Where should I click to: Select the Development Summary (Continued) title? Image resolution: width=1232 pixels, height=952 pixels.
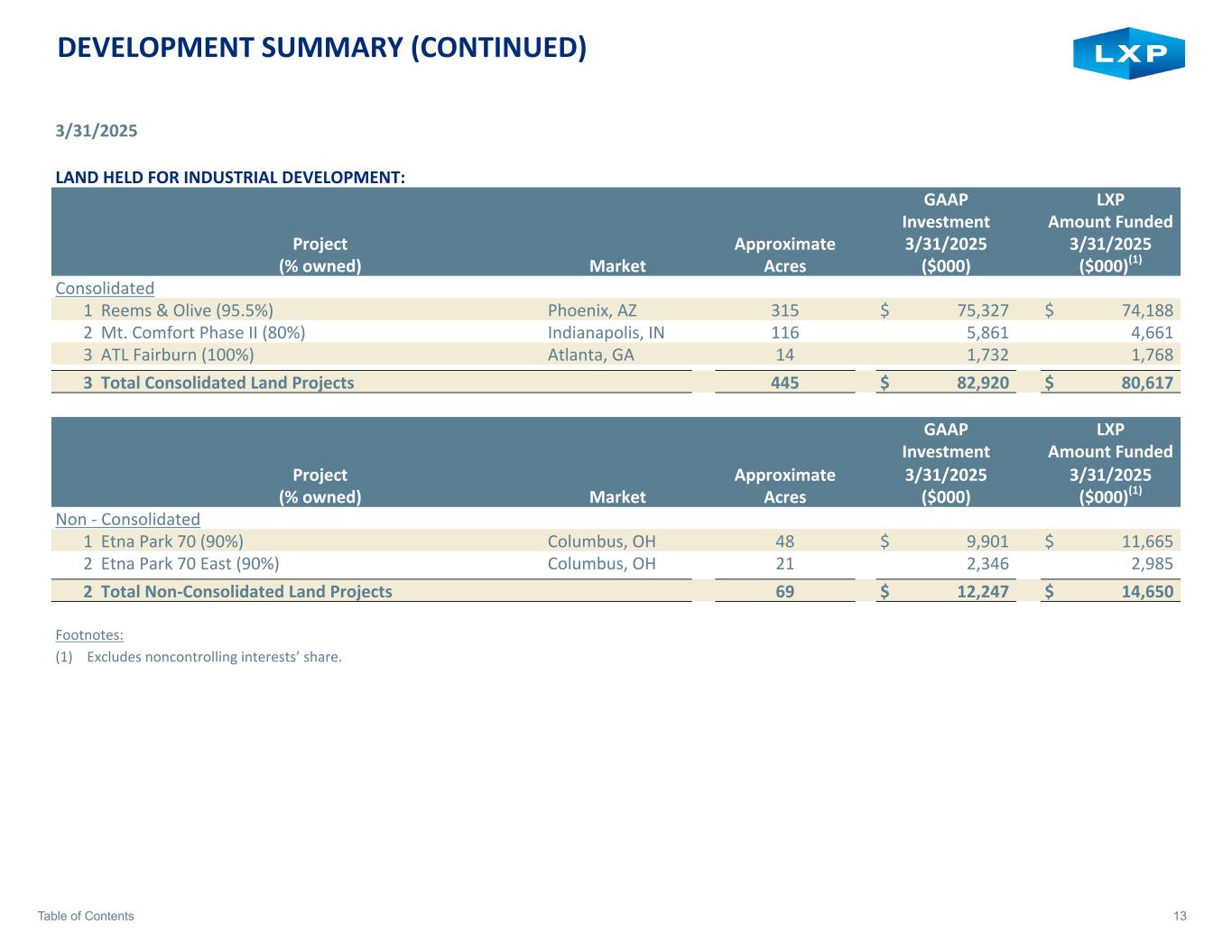click(x=321, y=47)
